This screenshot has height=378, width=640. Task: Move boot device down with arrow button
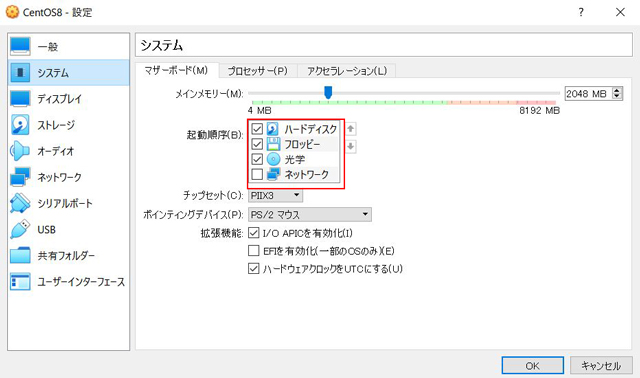350,146
